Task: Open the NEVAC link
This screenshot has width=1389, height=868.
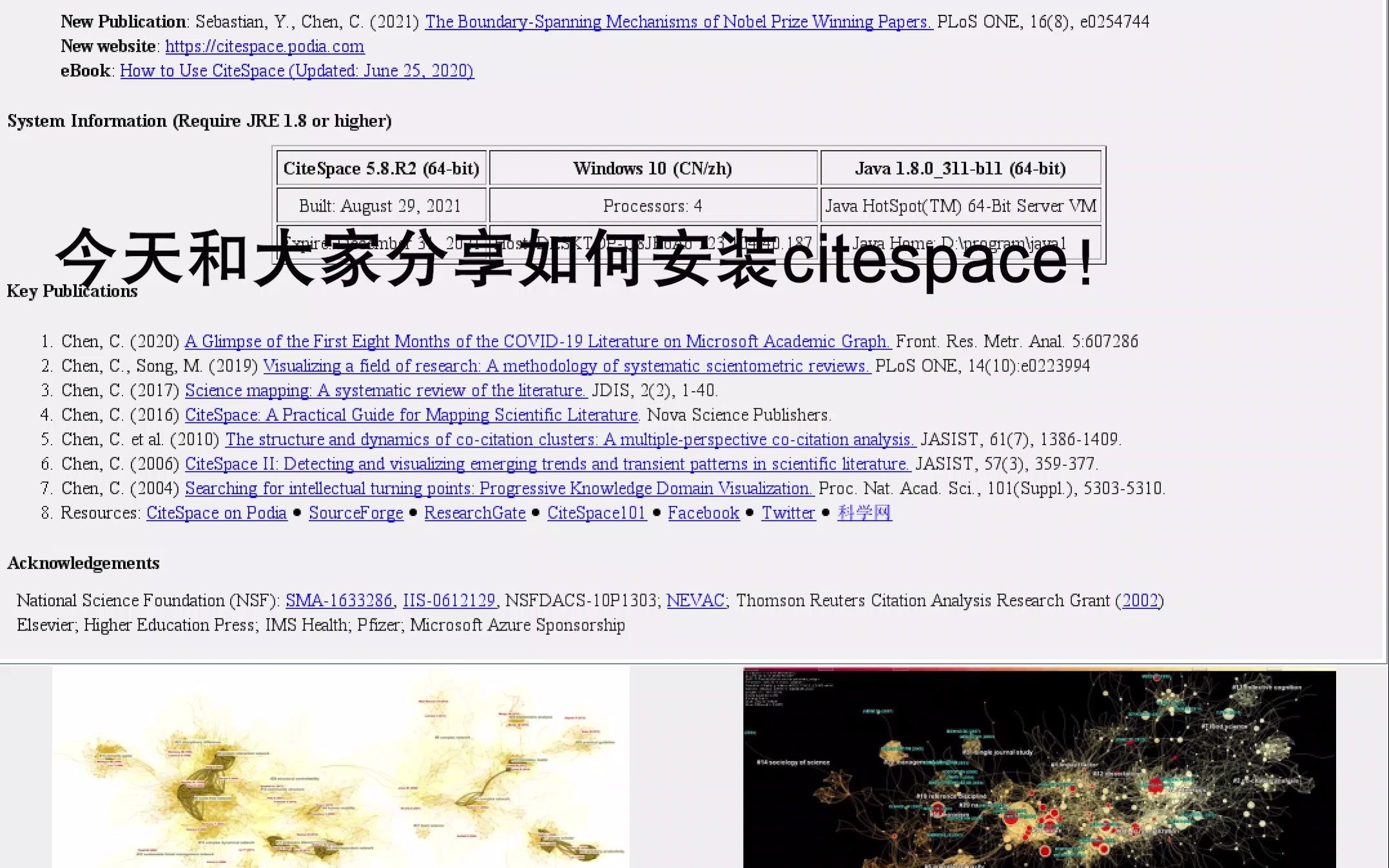Action: [696, 600]
